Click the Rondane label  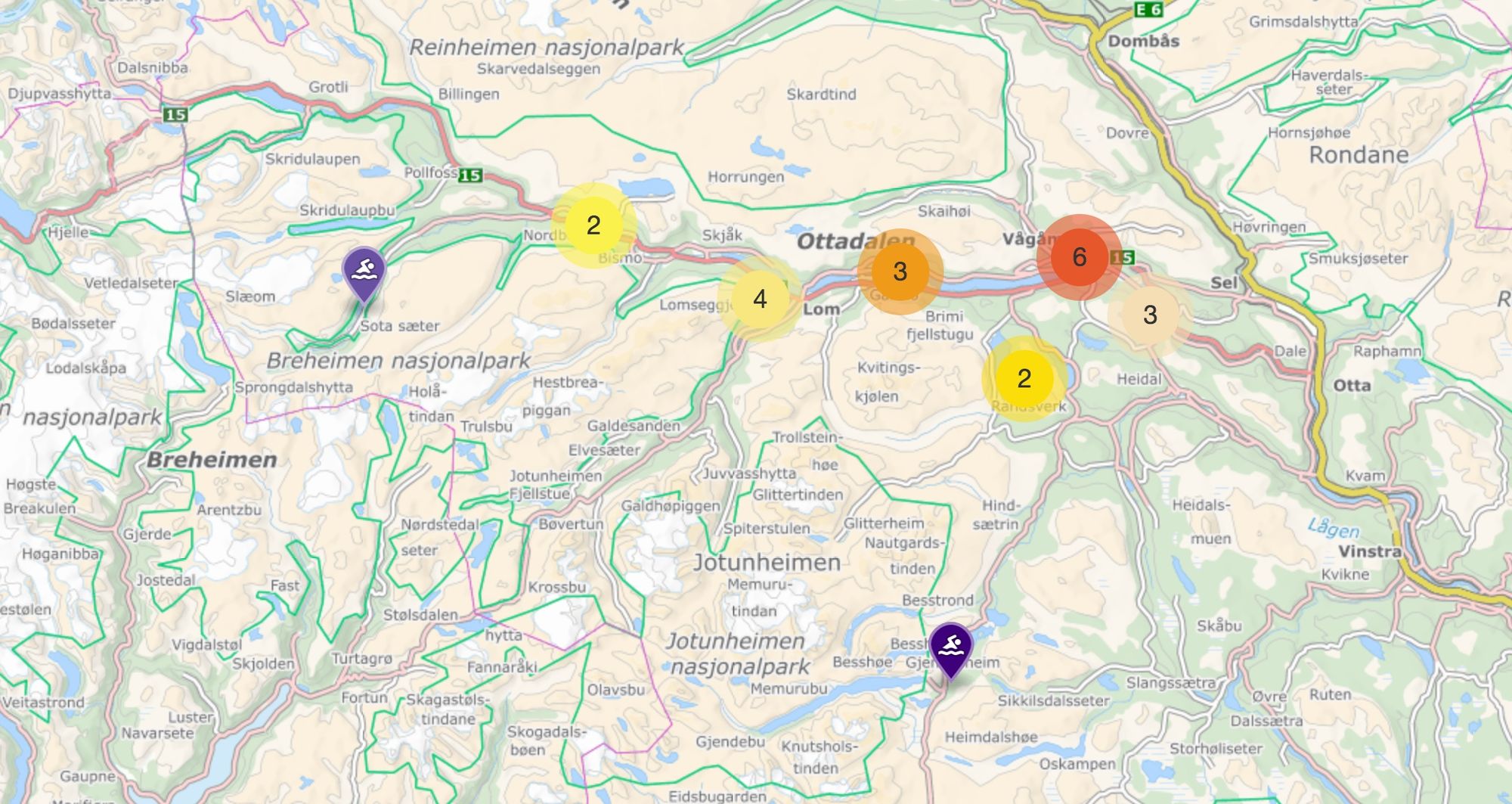pyautogui.click(x=1359, y=155)
